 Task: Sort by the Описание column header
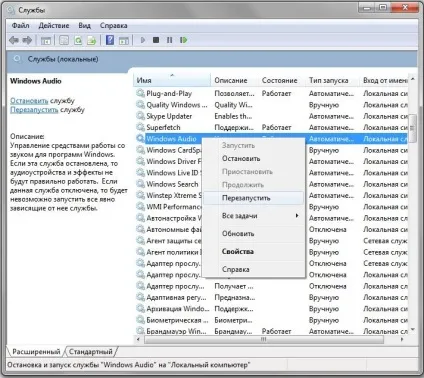[x=234, y=80]
